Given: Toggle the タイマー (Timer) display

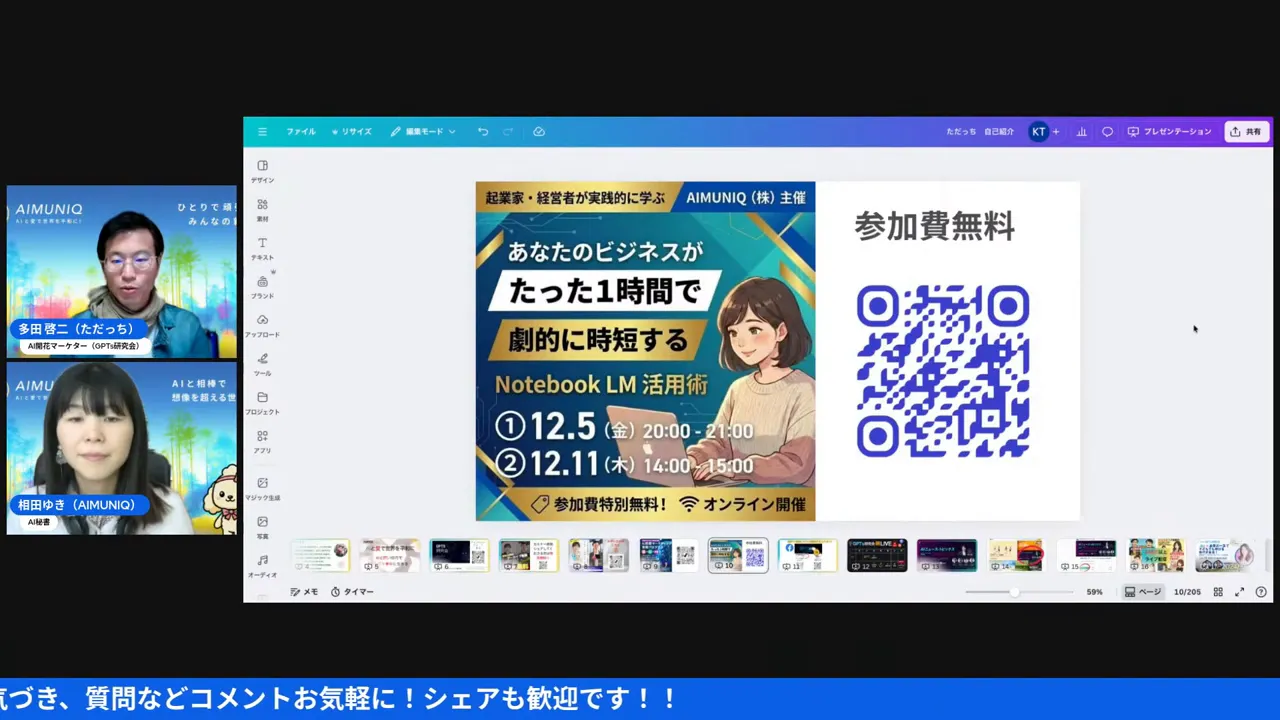Looking at the screenshot, I should (352, 591).
